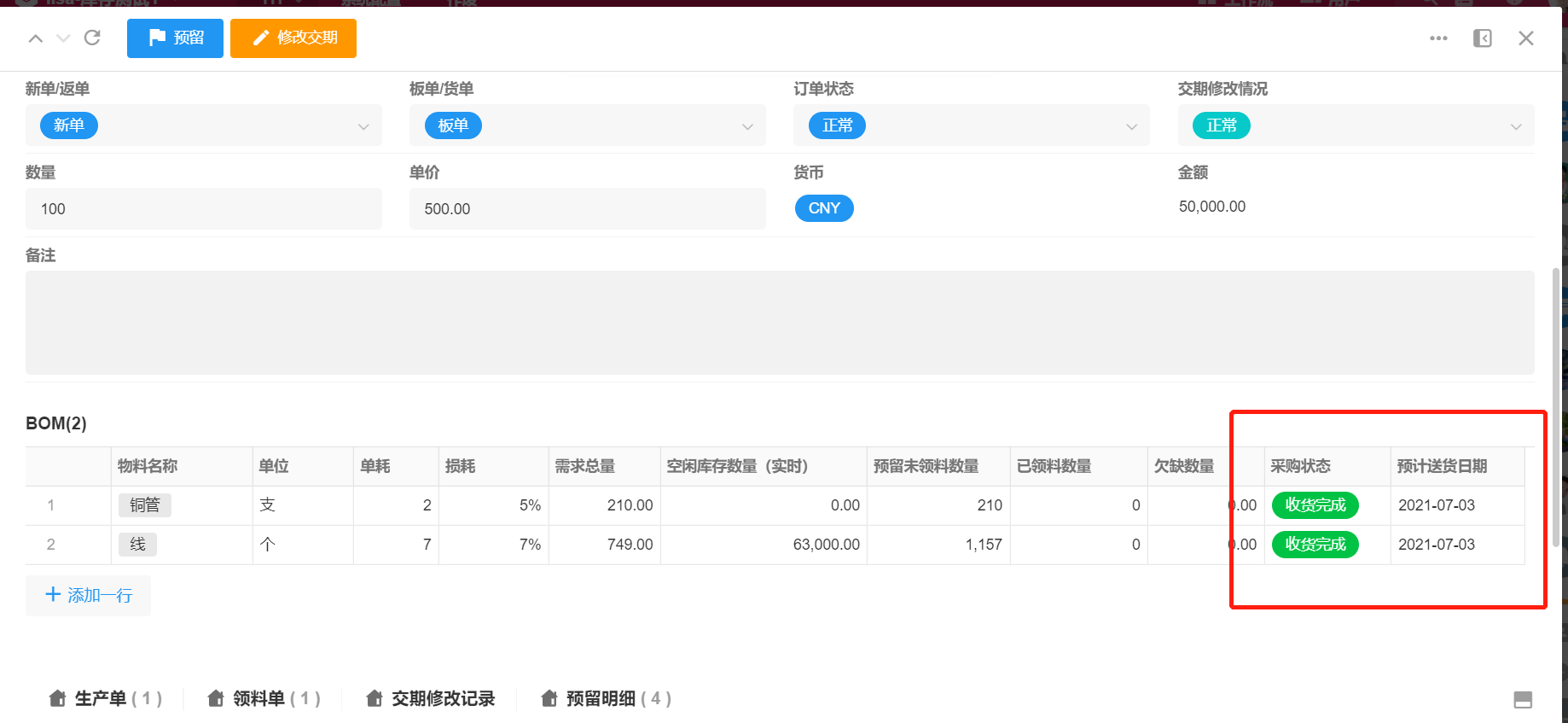Focus the 备注 remarks text area
Image resolution: width=1568 pixels, height=723 pixels.
click(x=780, y=323)
